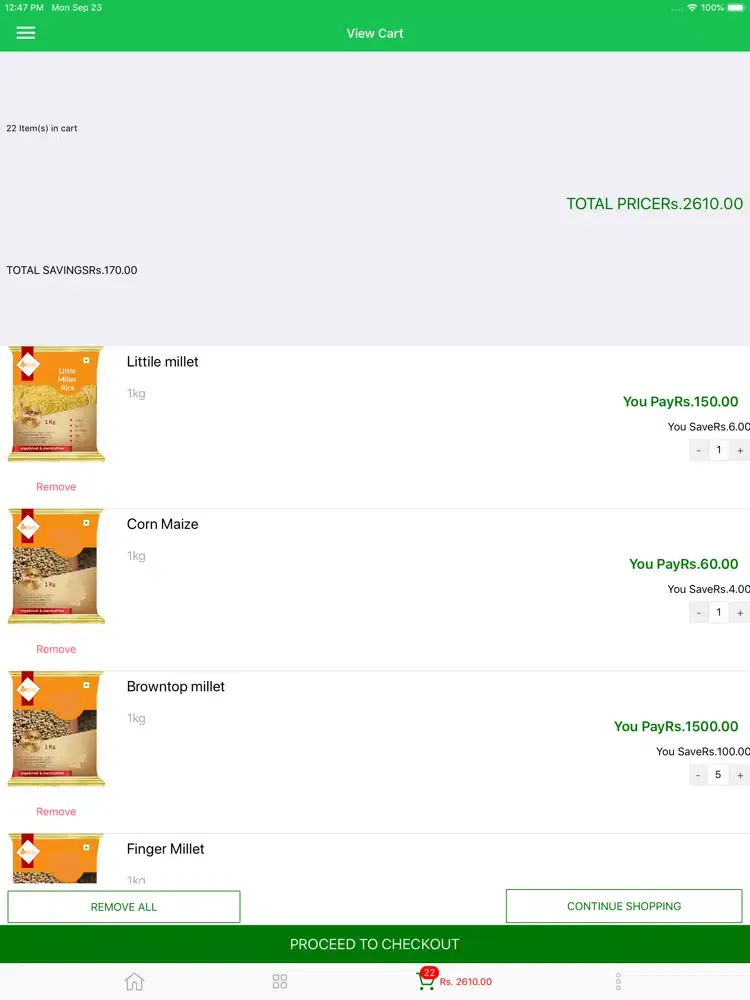750x1000 pixels.
Task: Tap CONTINUE SHOPPING button
Action: pyautogui.click(x=624, y=906)
